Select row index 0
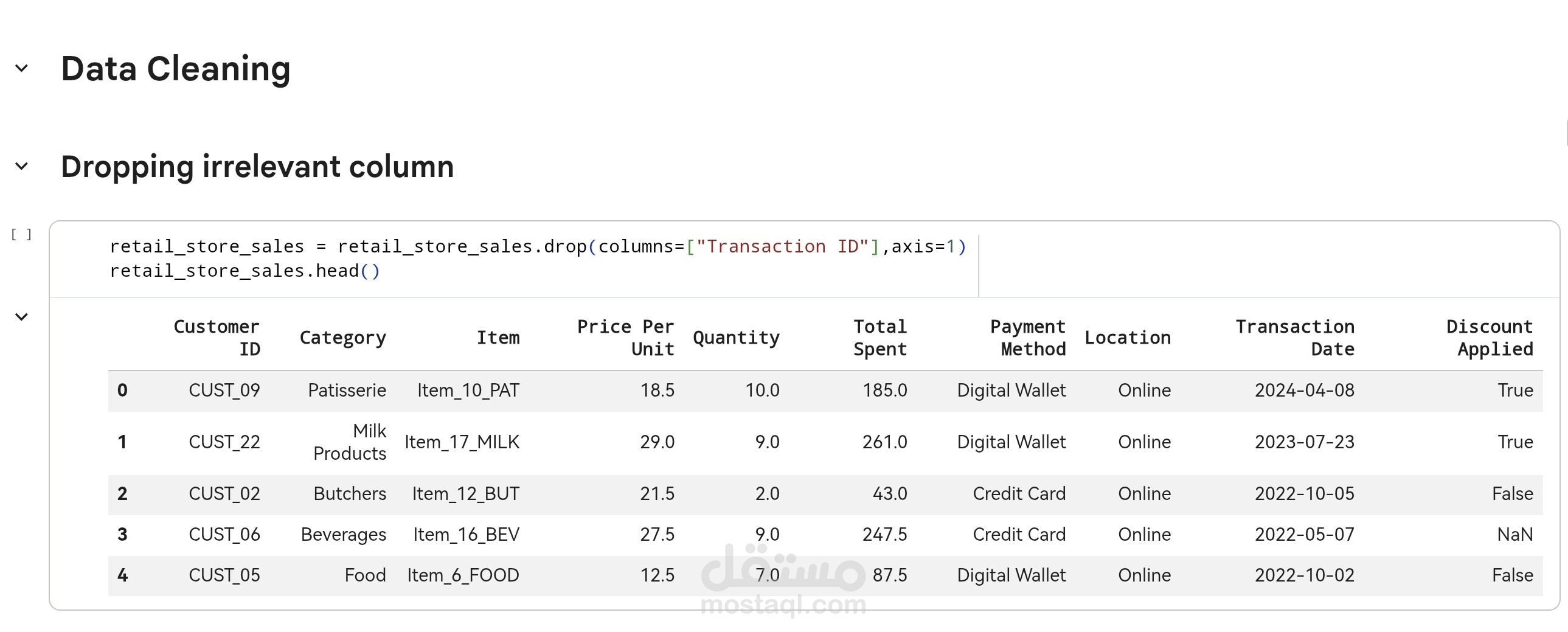Screen dimensions: 1568x632 click(122, 391)
